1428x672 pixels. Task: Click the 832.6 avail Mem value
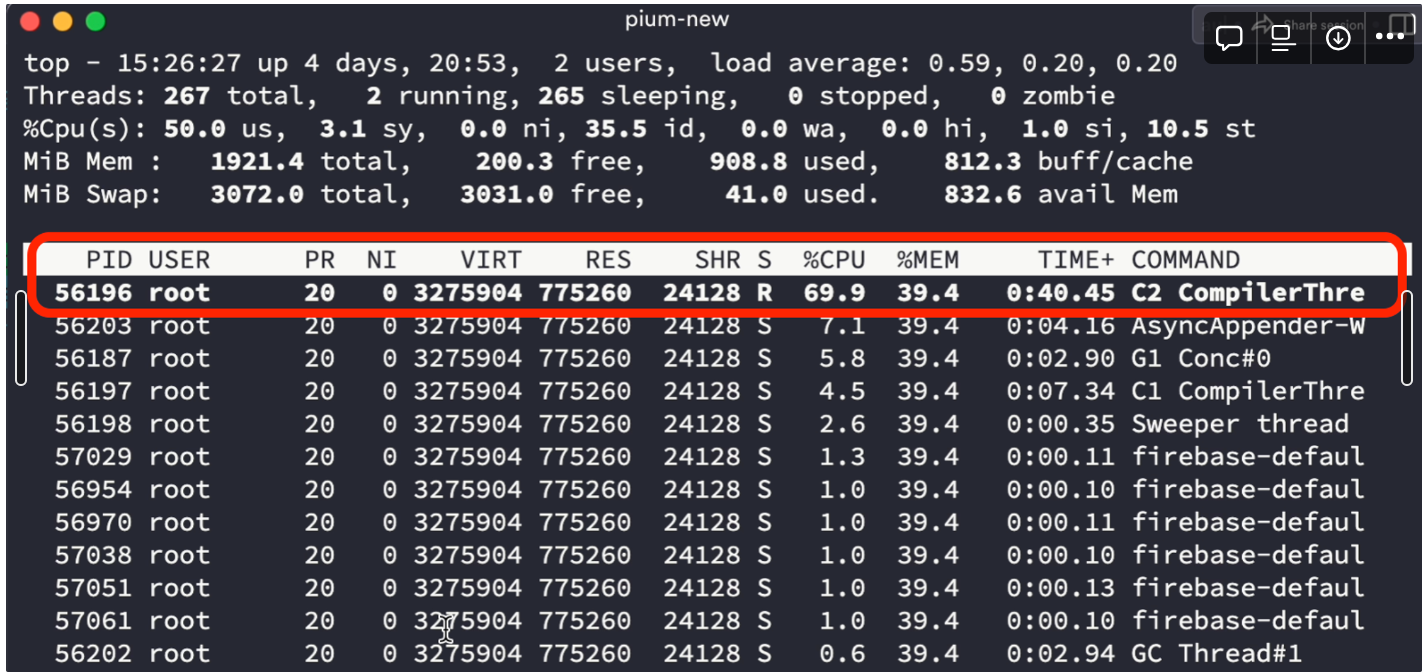pyautogui.click(x=982, y=195)
